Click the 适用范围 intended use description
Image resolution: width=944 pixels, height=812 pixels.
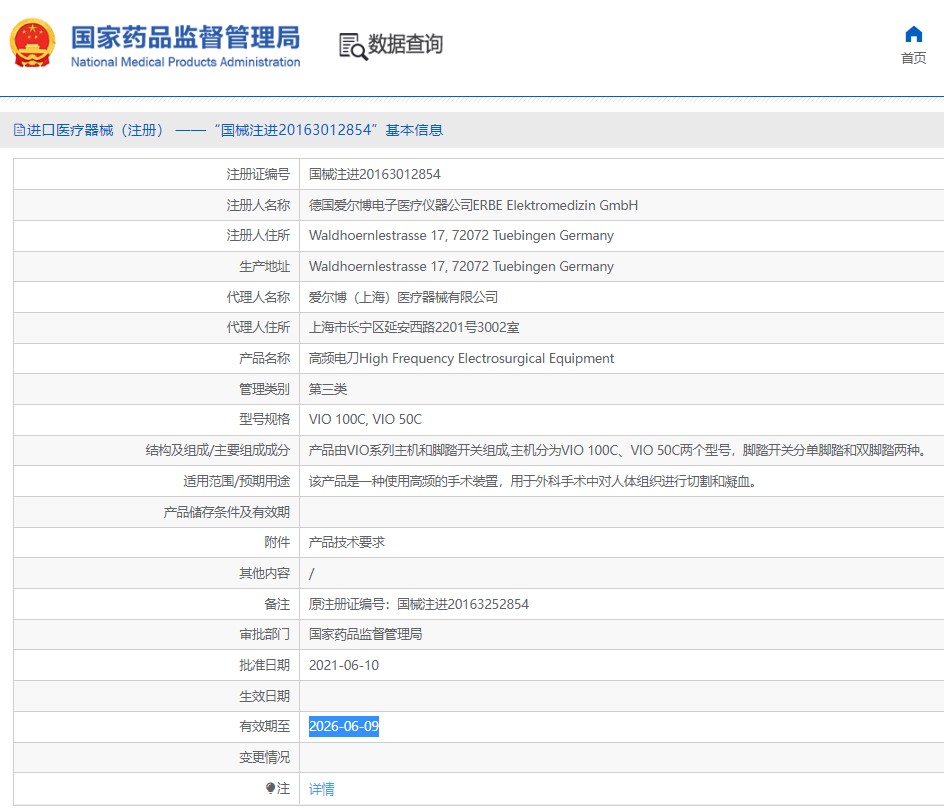pyautogui.click(x=532, y=481)
